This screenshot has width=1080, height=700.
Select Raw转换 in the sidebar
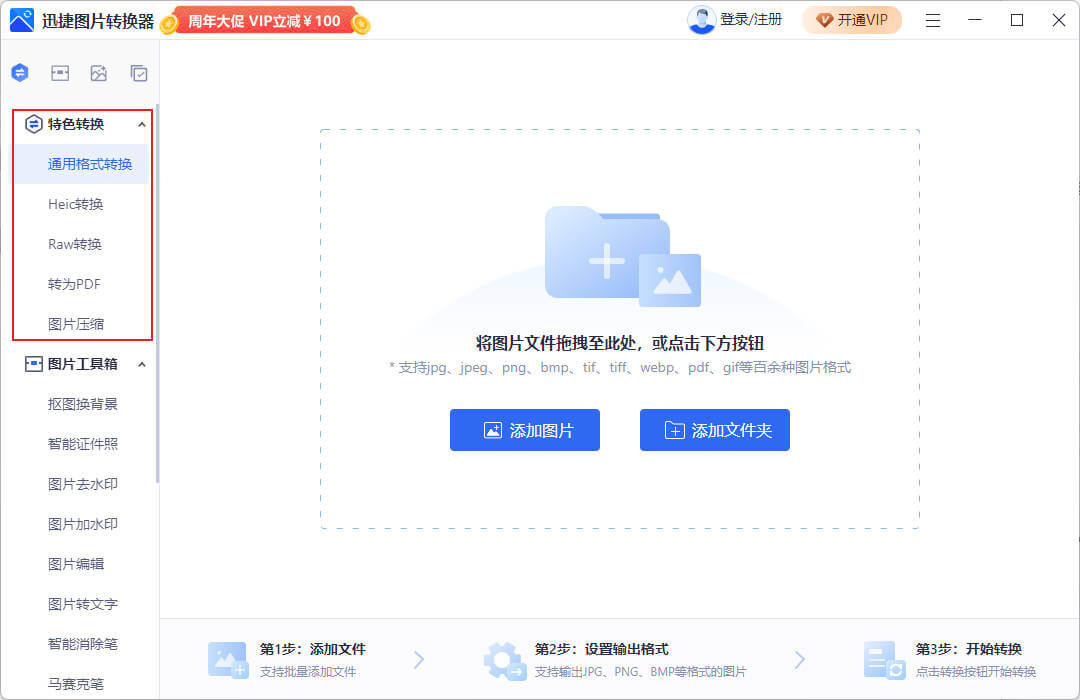[x=75, y=244]
